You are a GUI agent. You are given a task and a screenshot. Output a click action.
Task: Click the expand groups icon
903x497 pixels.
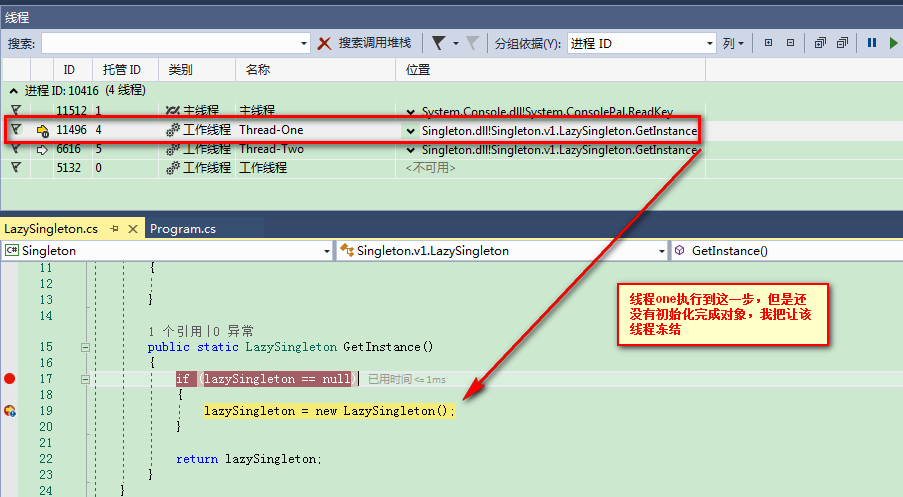click(x=768, y=43)
